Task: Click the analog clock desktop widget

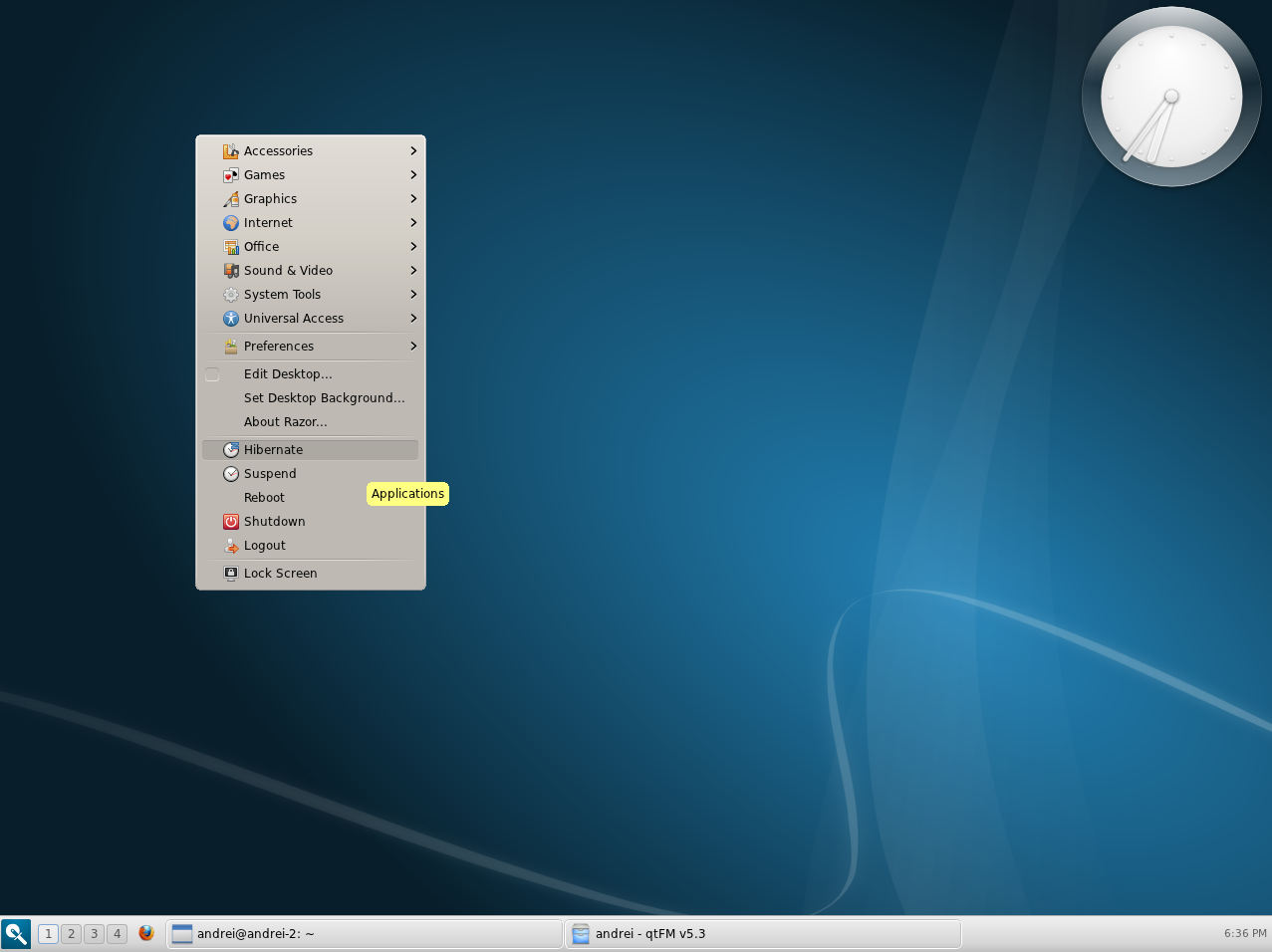Action: coord(1171,97)
